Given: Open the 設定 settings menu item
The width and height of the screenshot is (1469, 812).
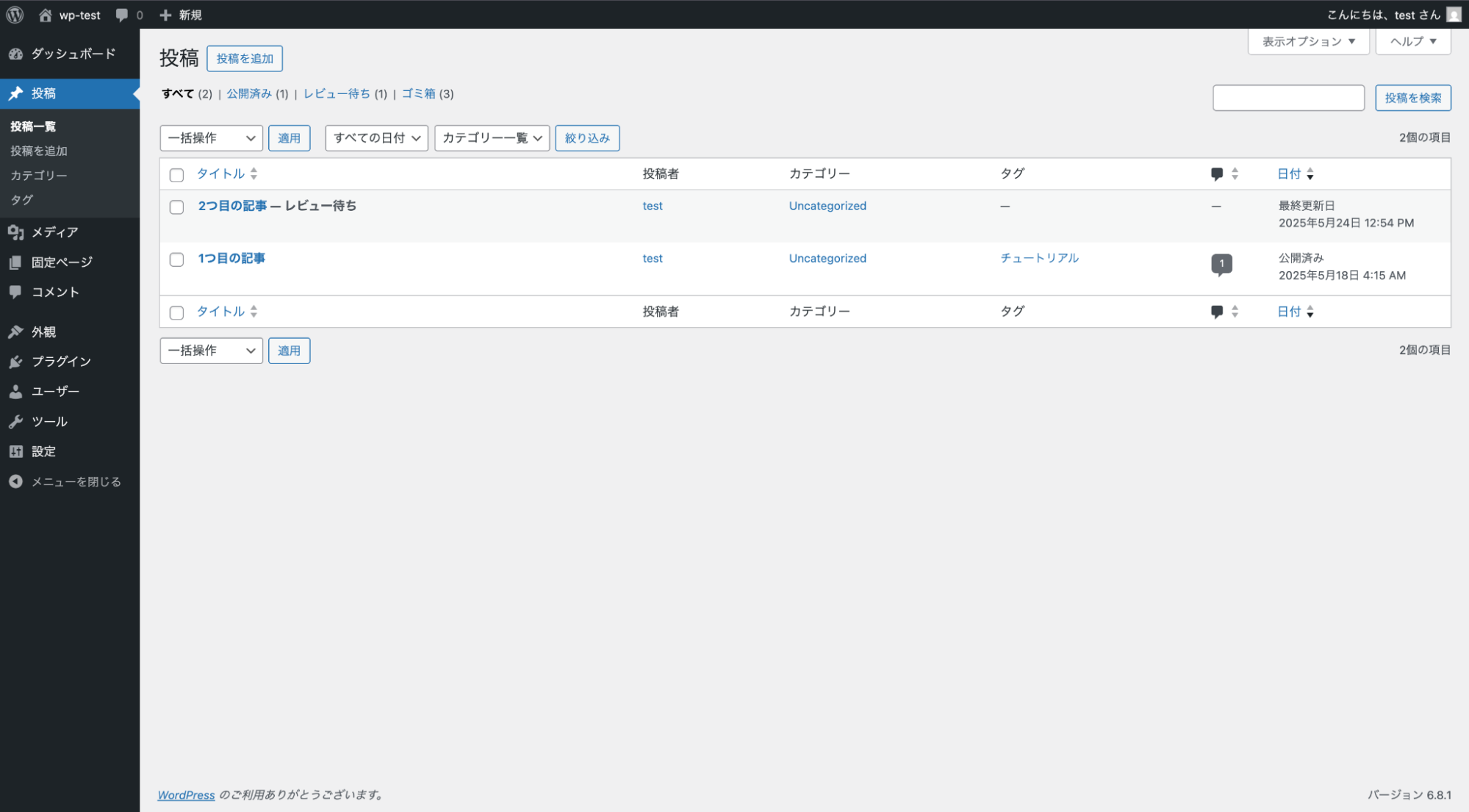Looking at the screenshot, I should click(43, 452).
